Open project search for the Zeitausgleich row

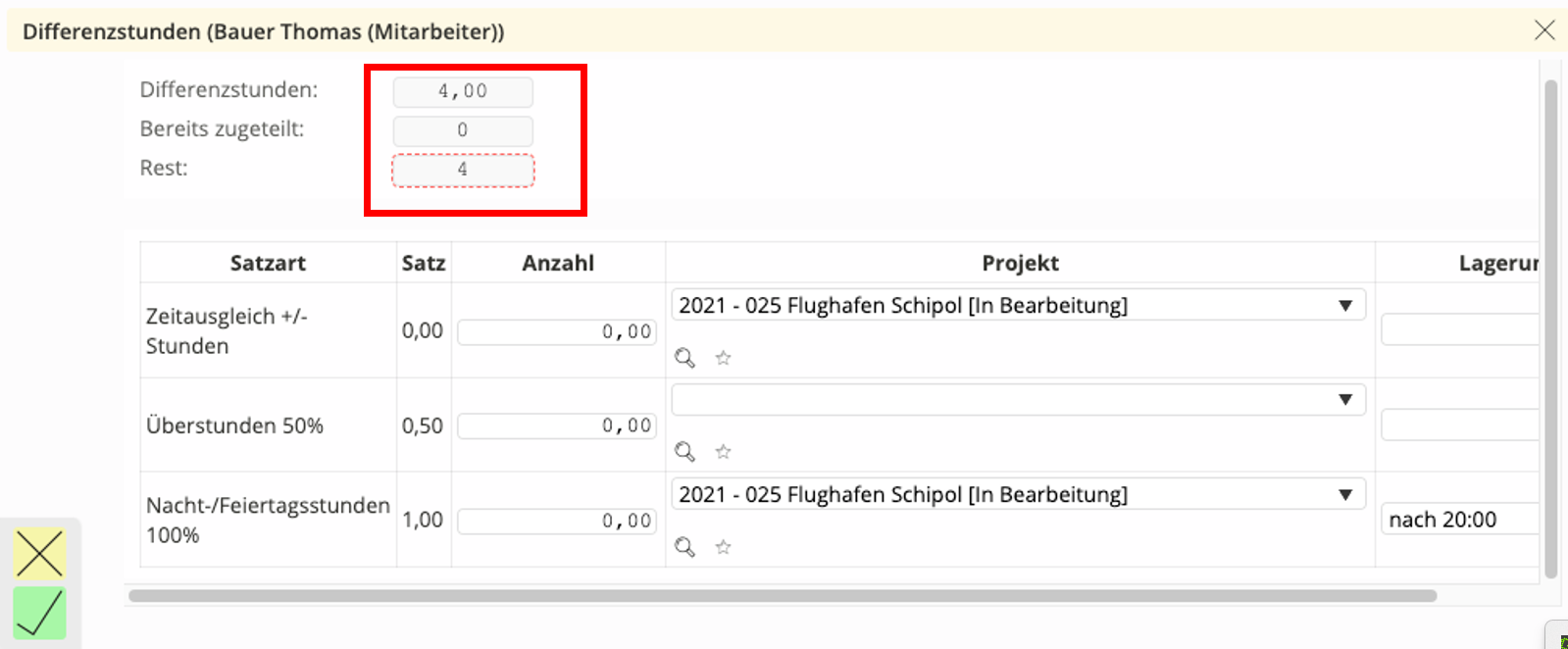coord(684,357)
